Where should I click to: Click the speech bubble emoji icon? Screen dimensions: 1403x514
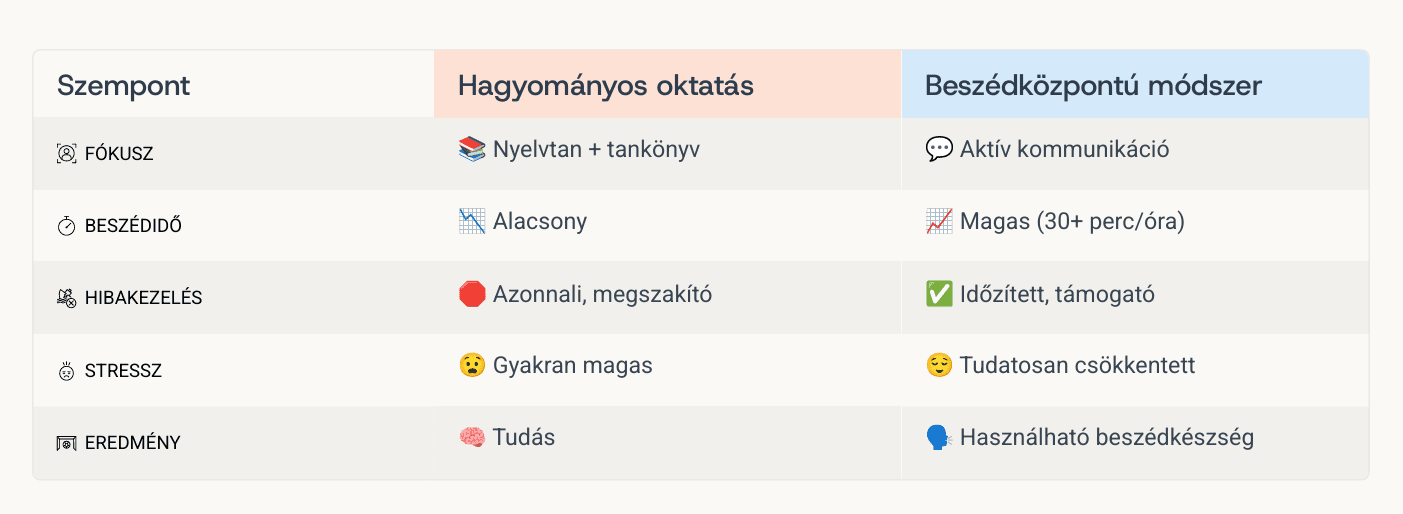(x=939, y=150)
